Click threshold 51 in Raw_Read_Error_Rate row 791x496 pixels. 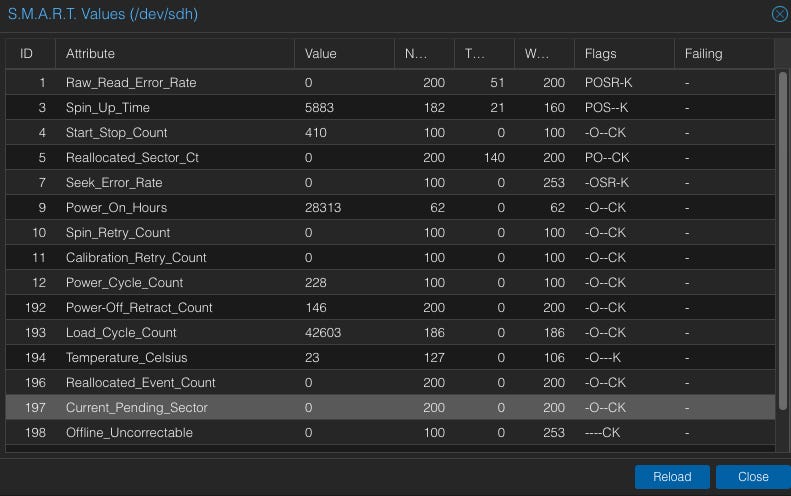[x=497, y=83]
